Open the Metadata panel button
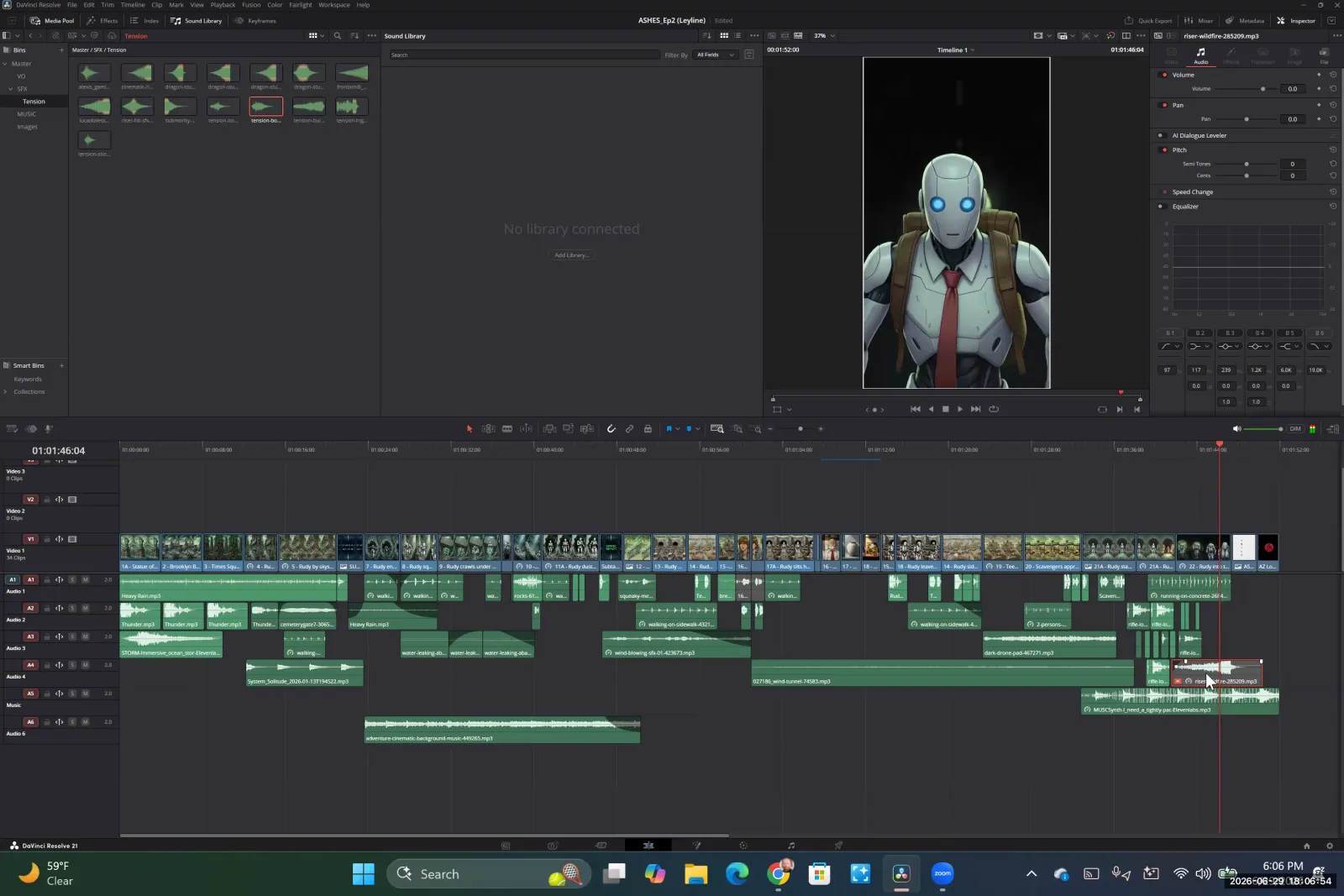 pos(1245,21)
